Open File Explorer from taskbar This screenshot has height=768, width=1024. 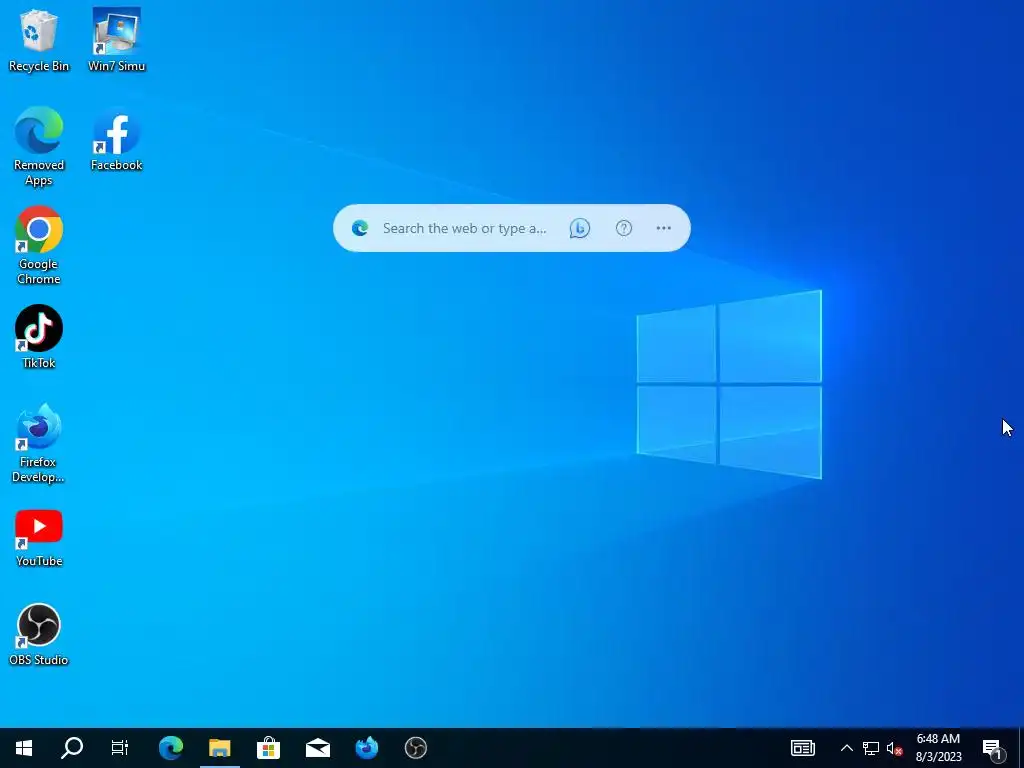coord(219,748)
